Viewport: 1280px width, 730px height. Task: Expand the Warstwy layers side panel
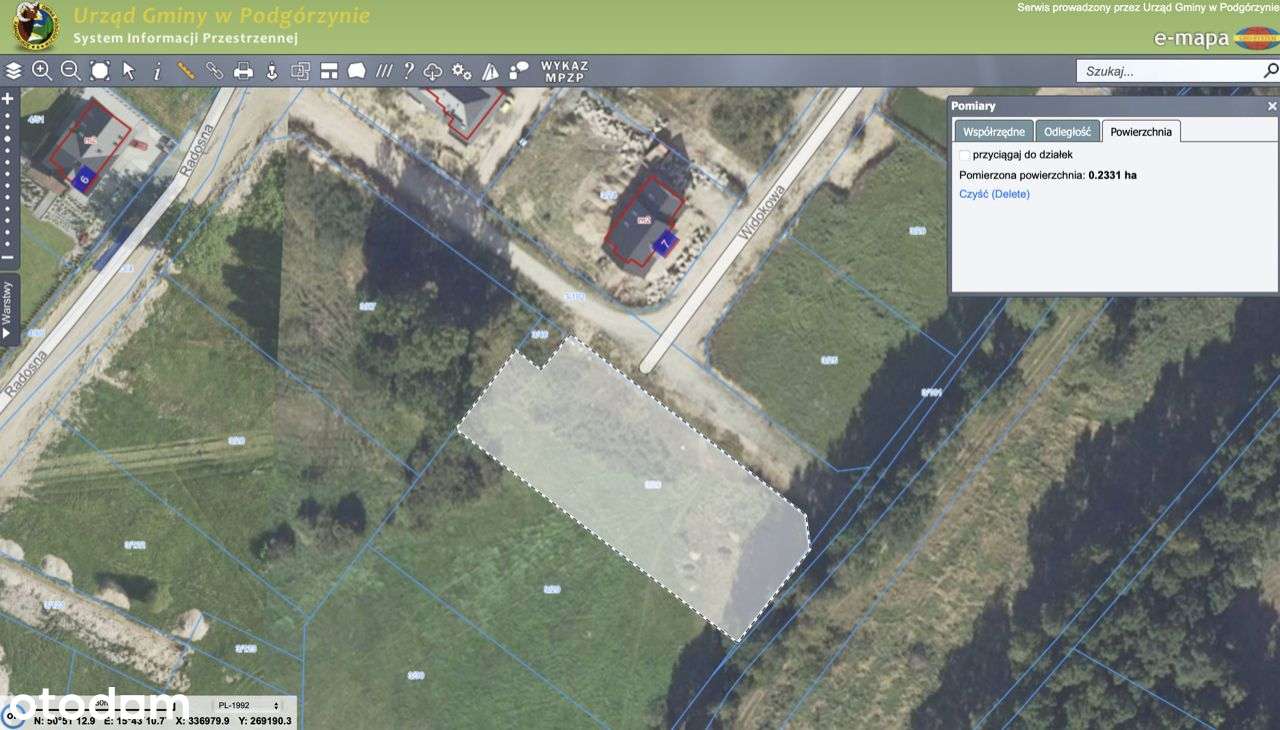pos(8,309)
